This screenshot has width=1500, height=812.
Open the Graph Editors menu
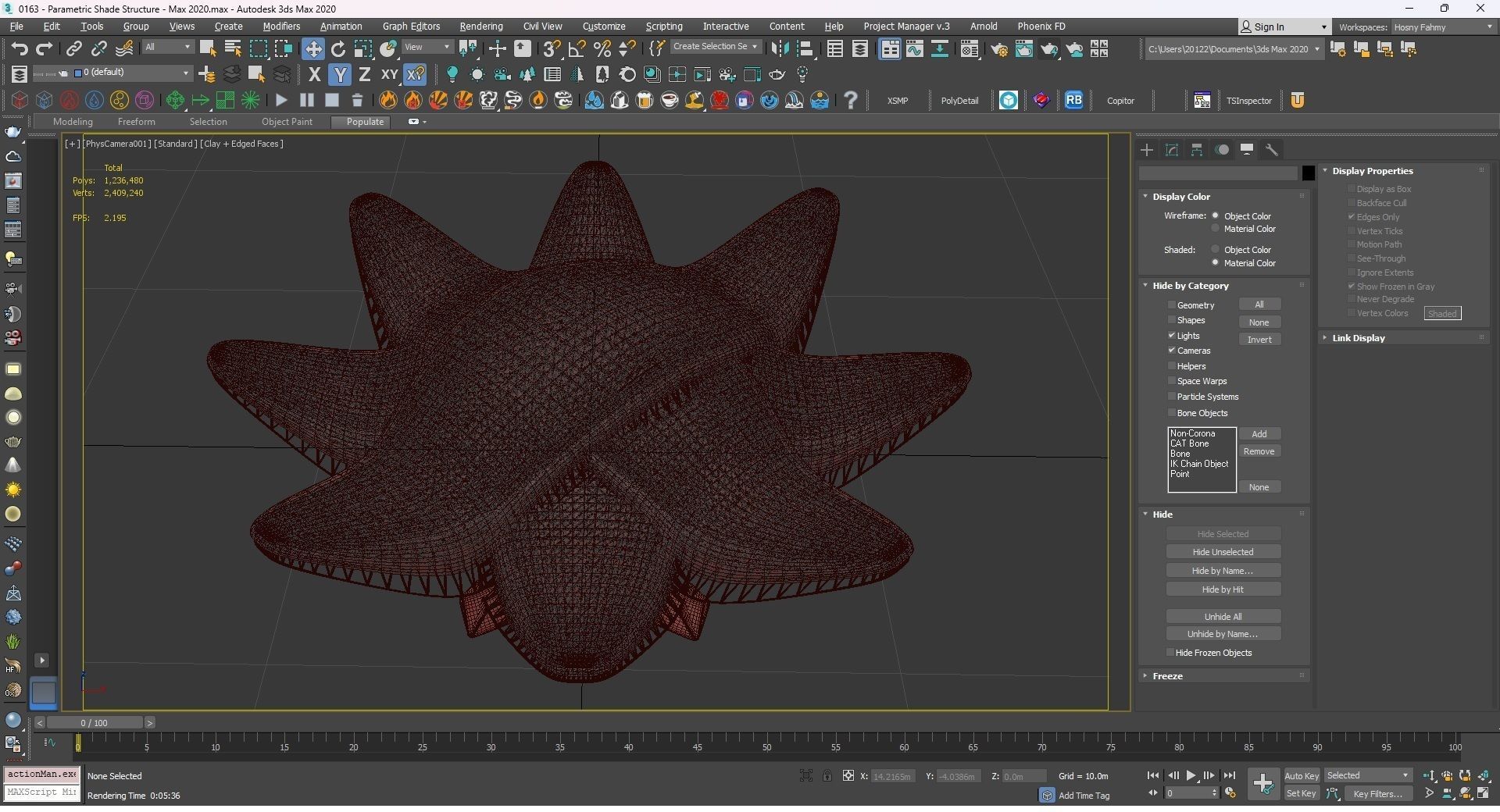[x=411, y=27]
